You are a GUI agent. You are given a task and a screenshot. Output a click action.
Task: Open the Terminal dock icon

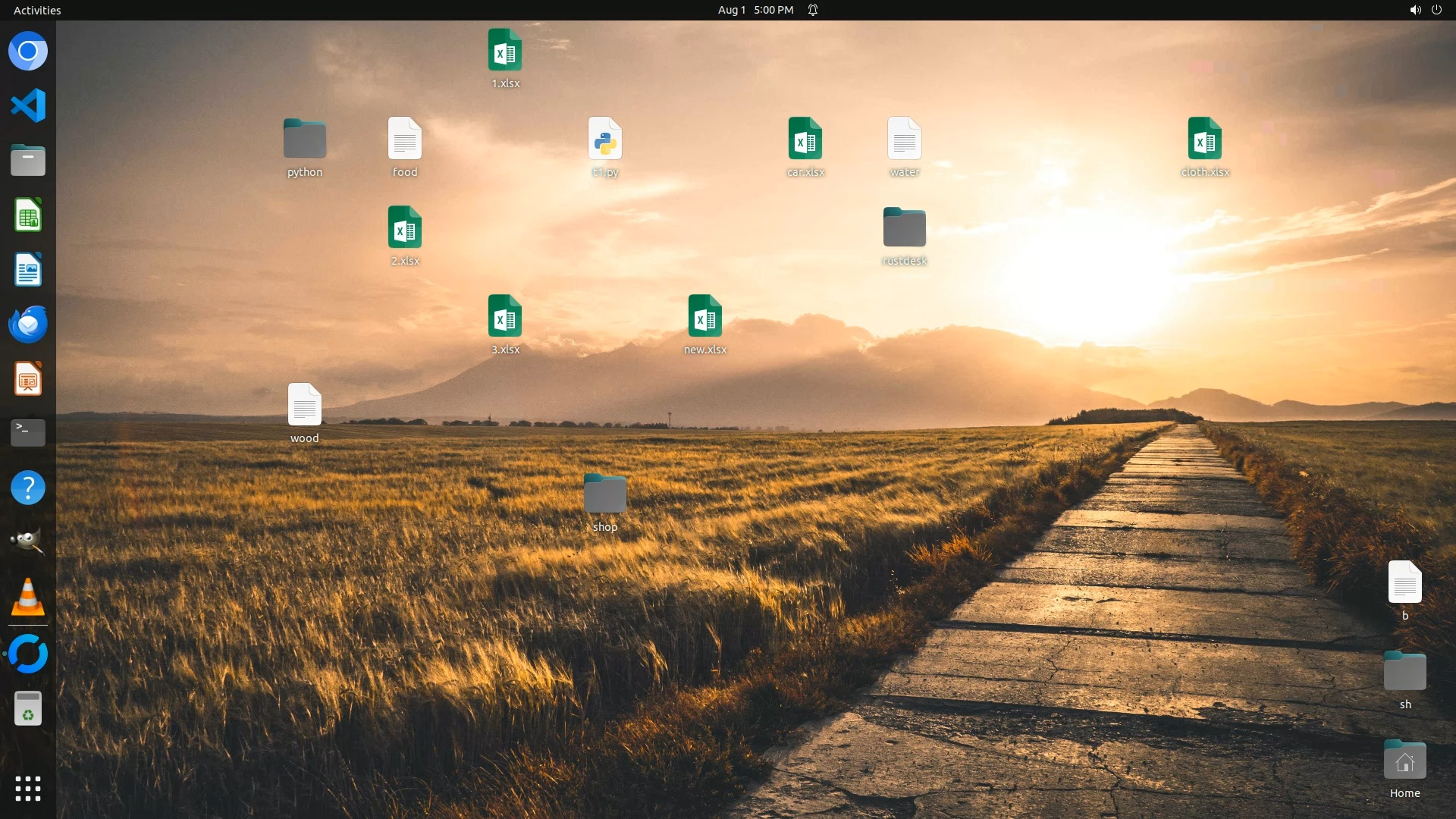[x=28, y=433]
